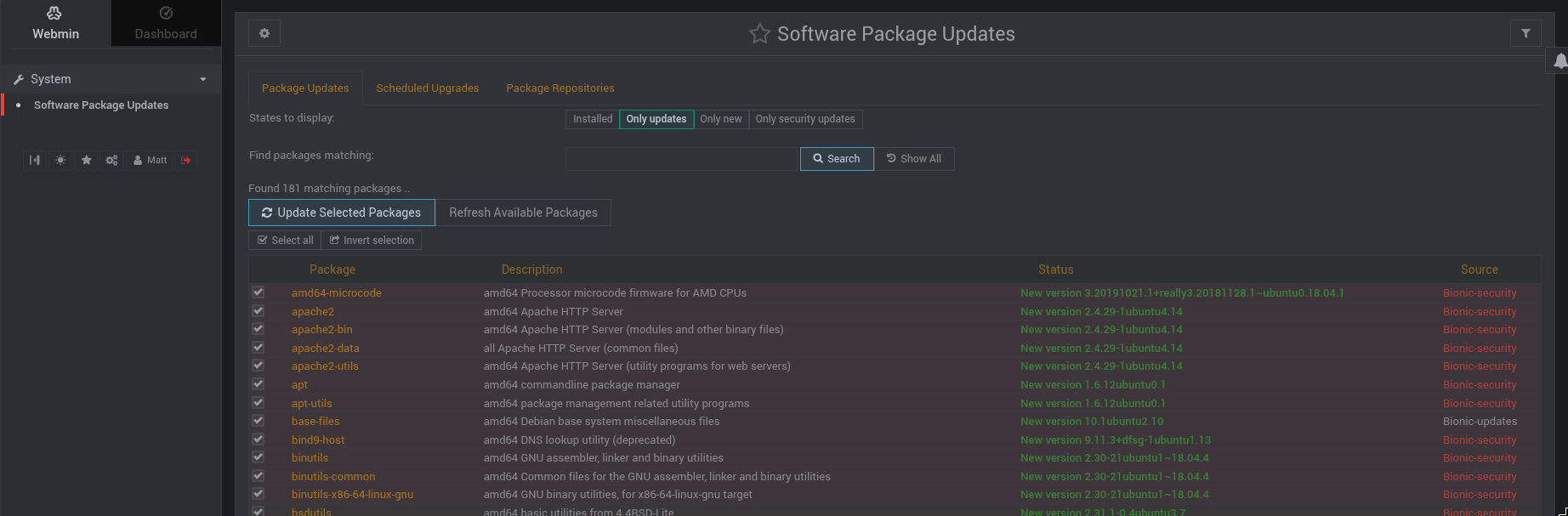Open user Matt's profile button

151,160
